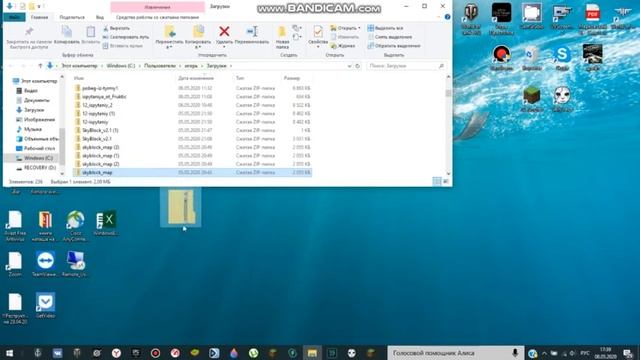Open the Zoom desktop shortcut
The height and width of the screenshot is (360, 640).
(15, 264)
